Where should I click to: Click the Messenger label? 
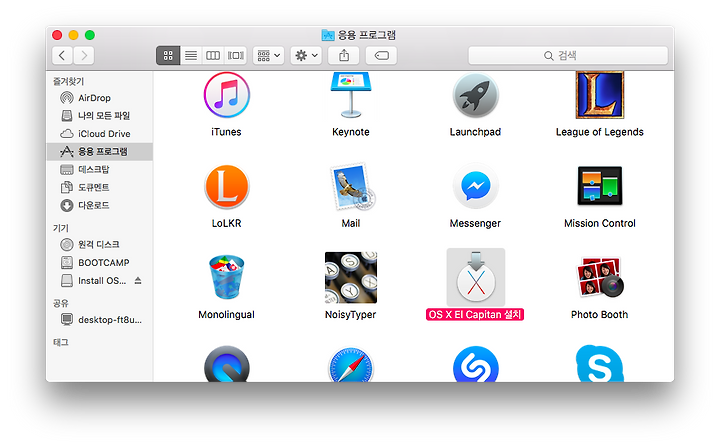pos(475,224)
